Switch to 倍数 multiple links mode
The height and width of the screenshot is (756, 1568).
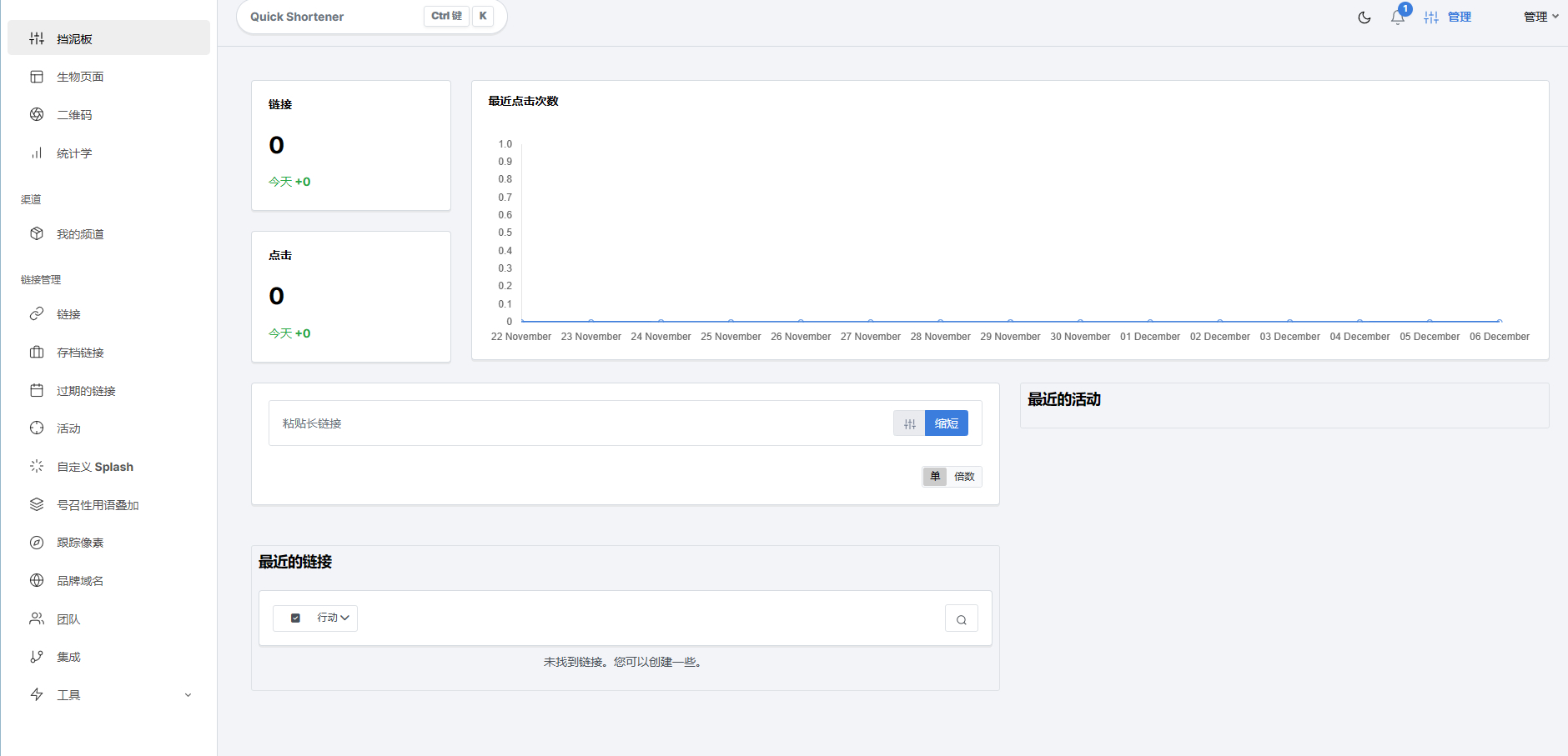(964, 477)
